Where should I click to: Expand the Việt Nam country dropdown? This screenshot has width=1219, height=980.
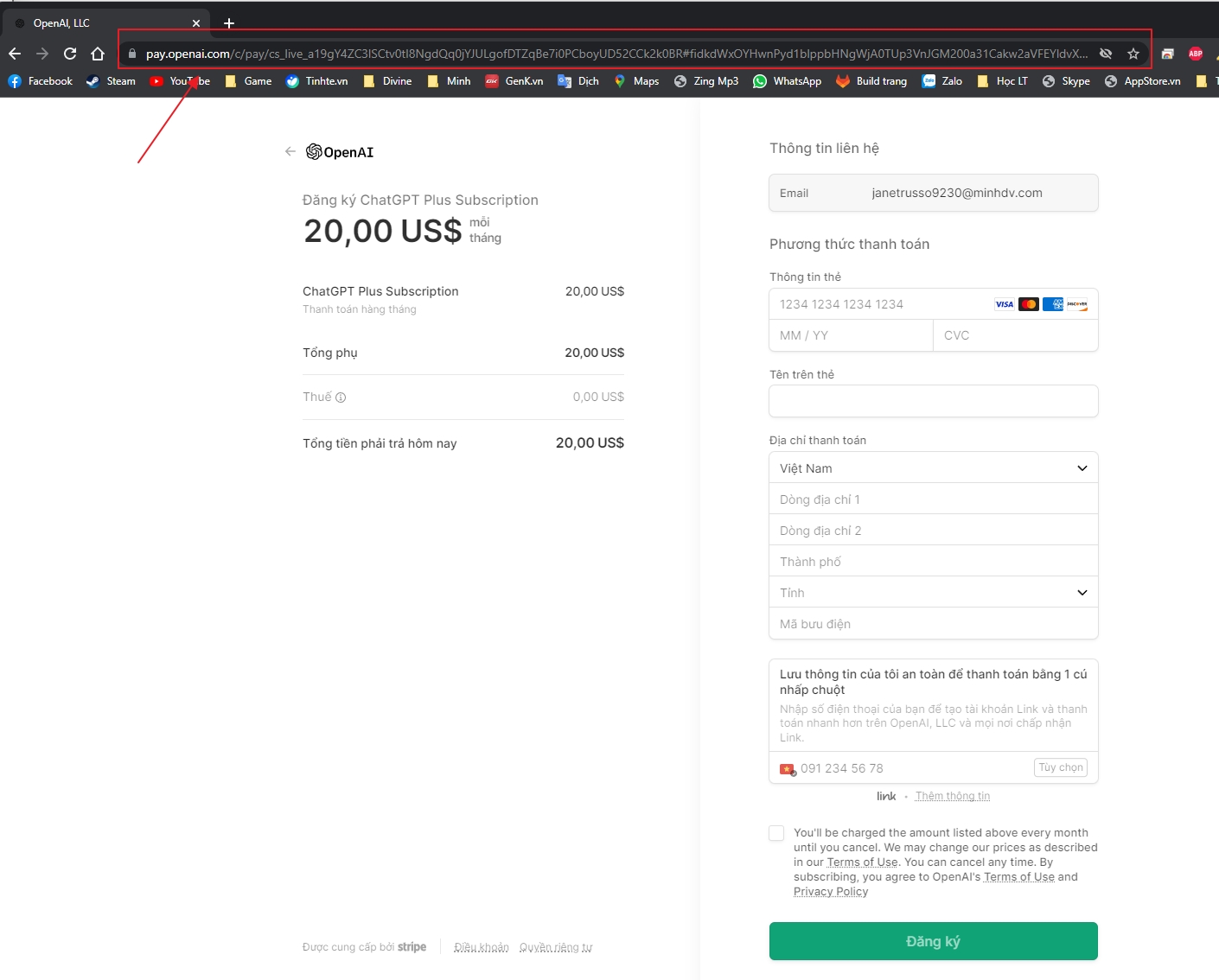point(933,468)
